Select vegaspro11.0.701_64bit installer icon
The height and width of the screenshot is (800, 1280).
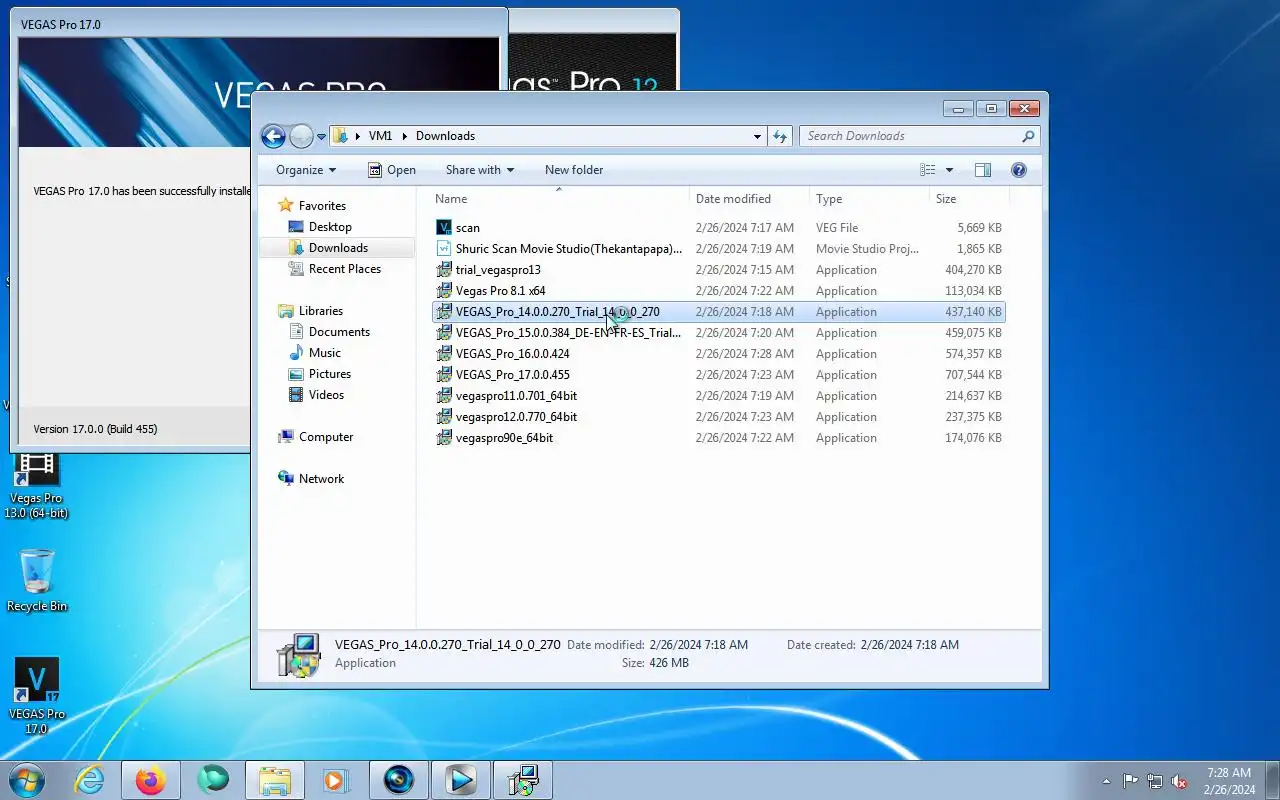pyautogui.click(x=444, y=396)
